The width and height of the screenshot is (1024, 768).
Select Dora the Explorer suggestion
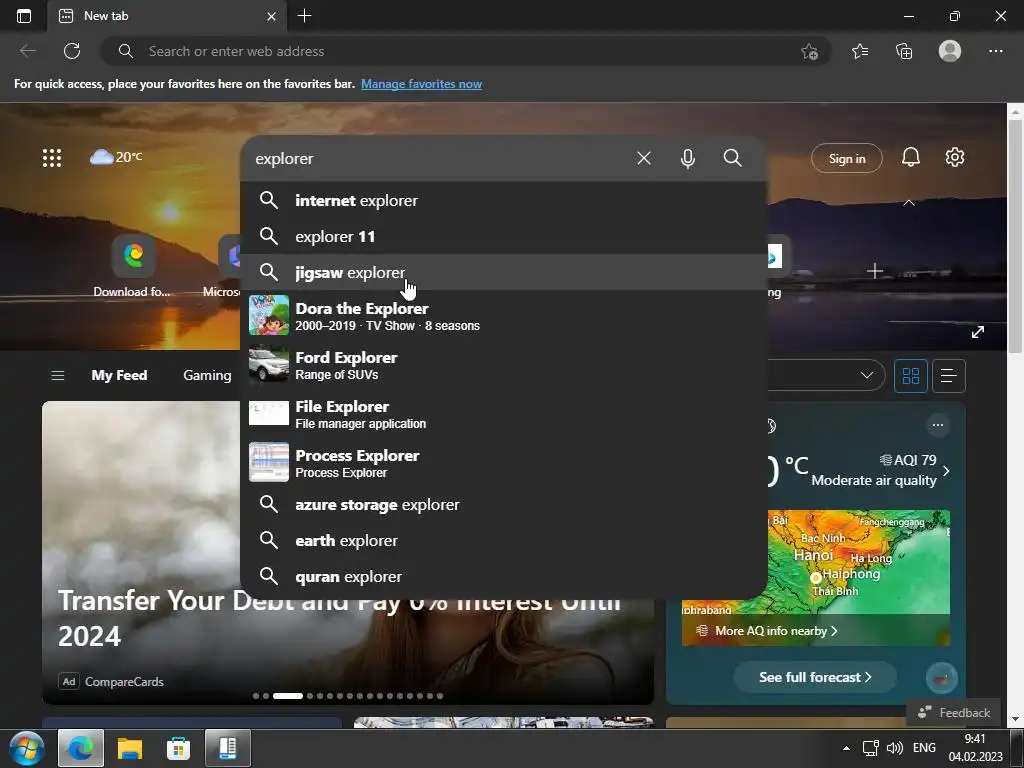[504, 315]
